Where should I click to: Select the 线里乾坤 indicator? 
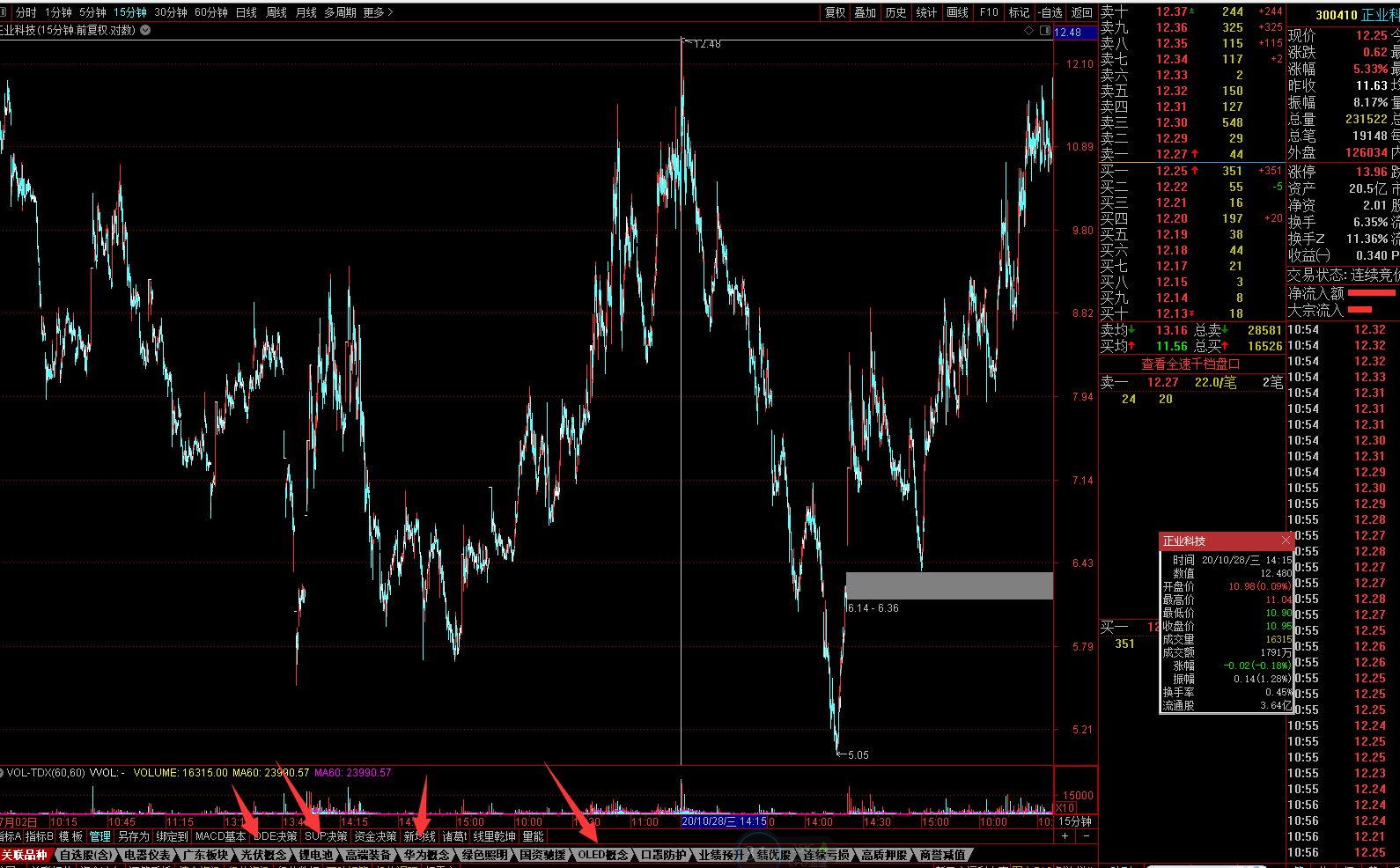(x=494, y=836)
